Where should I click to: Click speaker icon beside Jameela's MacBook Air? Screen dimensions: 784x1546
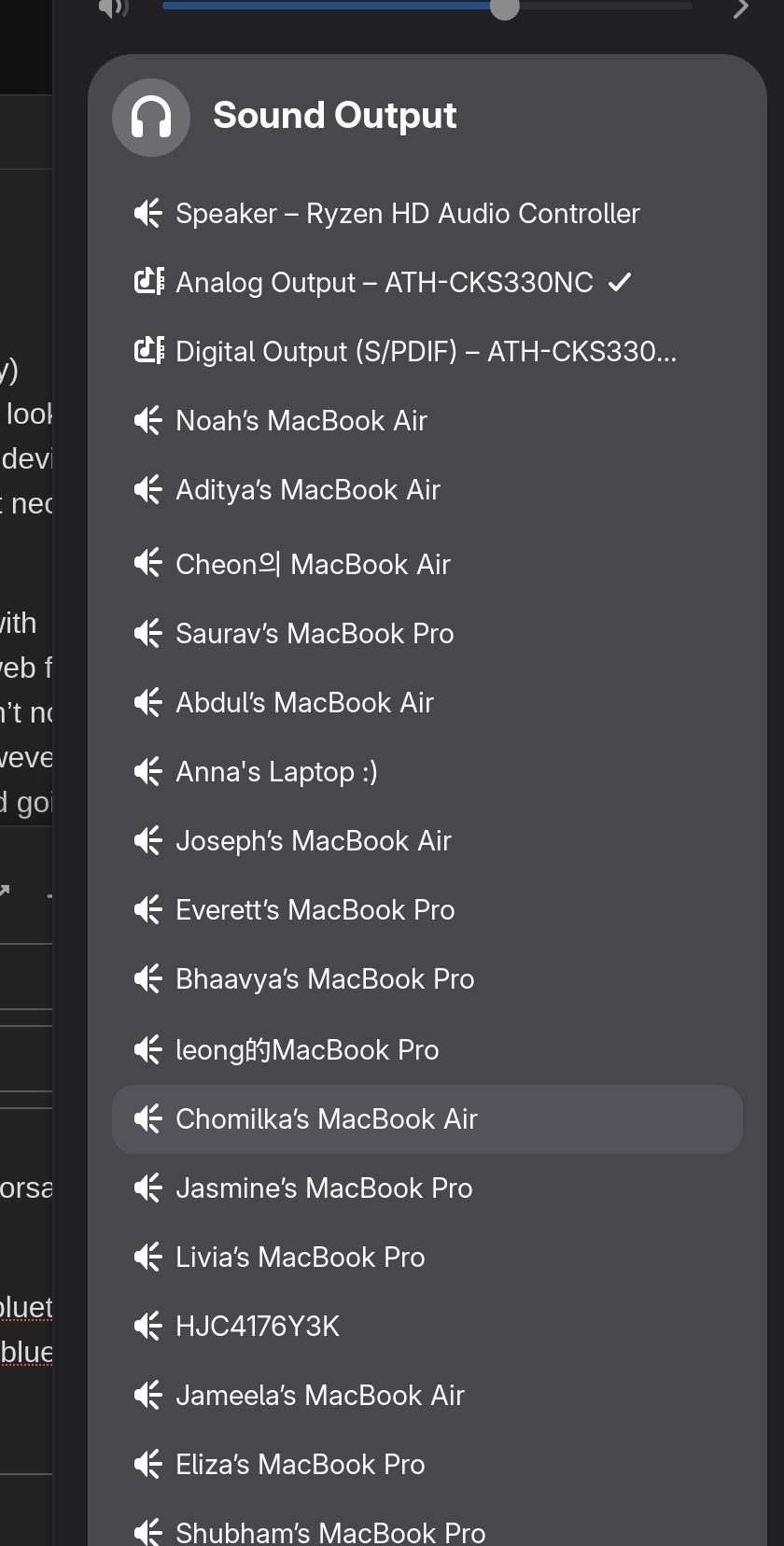(148, 1396)
